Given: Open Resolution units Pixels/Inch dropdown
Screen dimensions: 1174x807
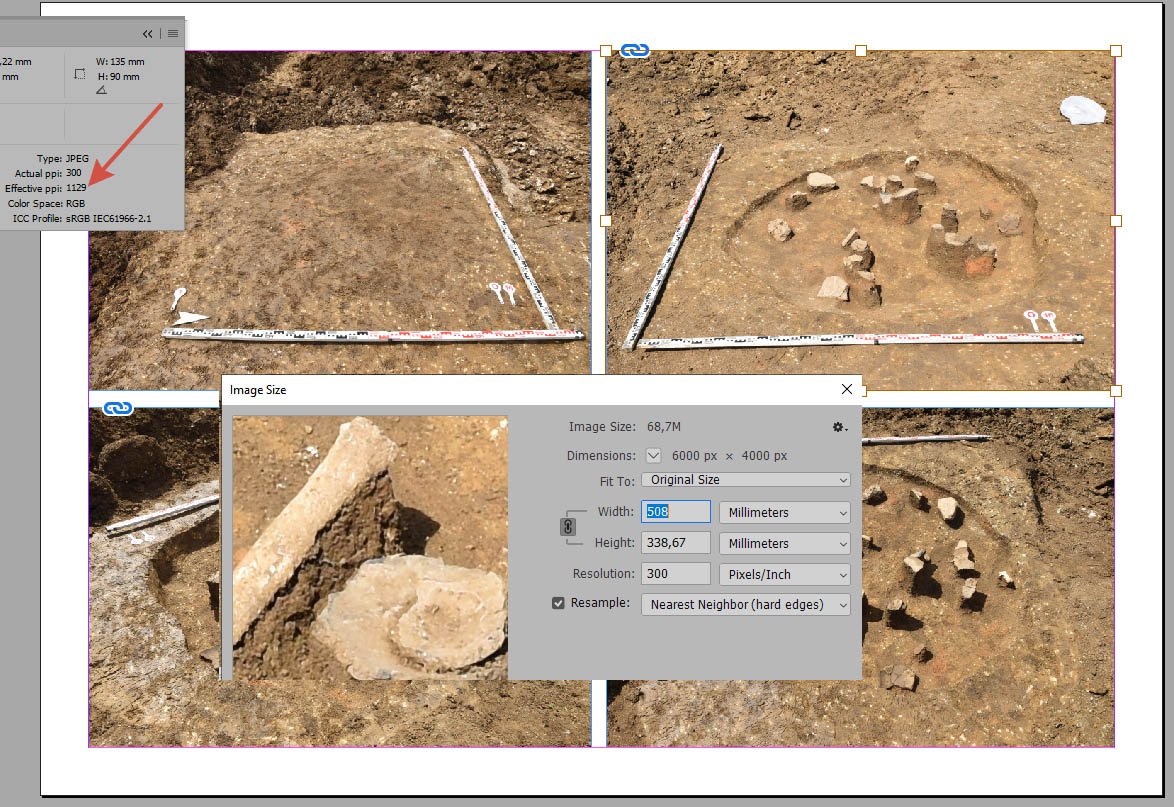Looking at the screenshot, I should pos(785,574).
